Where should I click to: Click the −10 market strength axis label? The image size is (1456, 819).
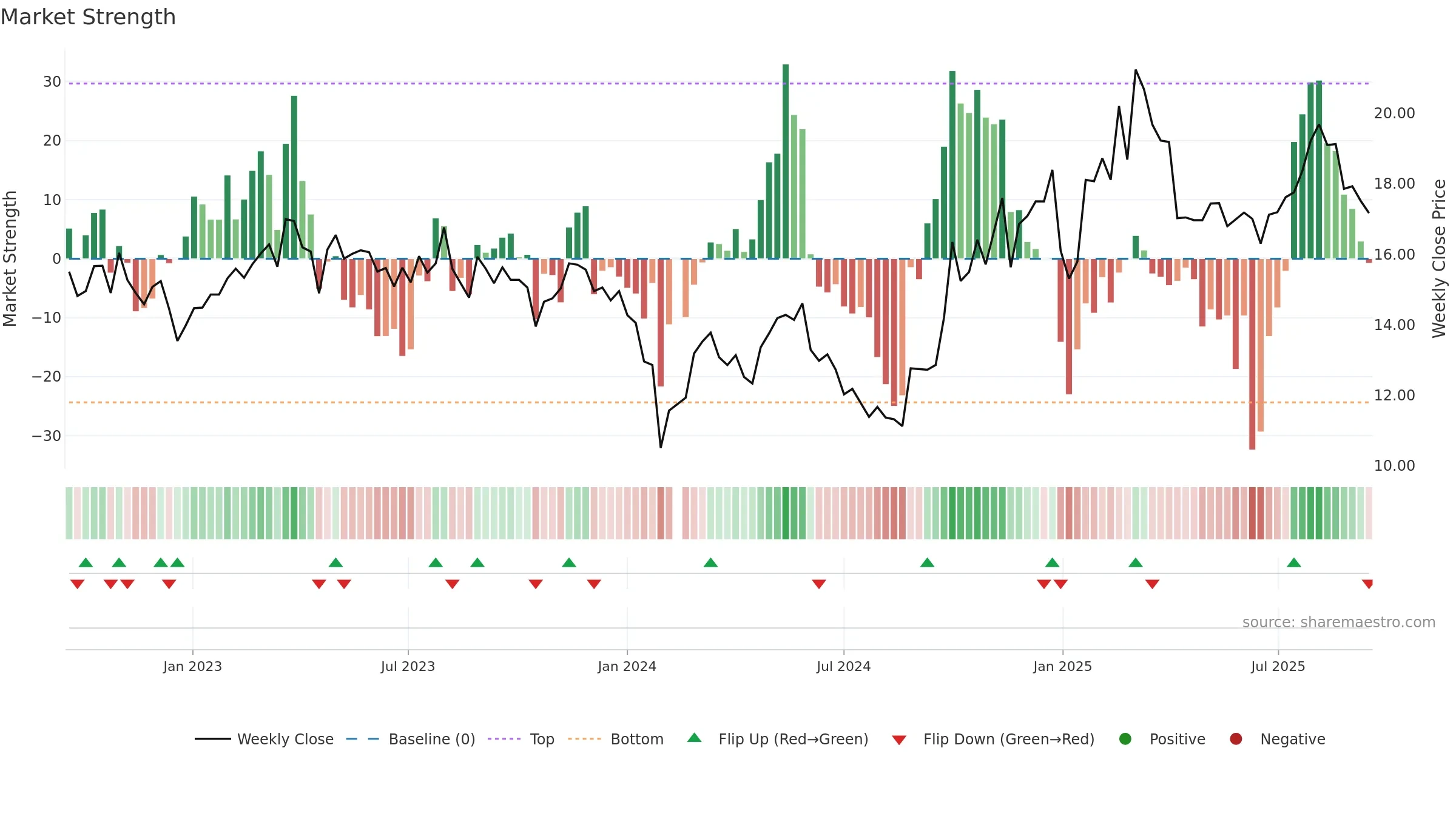click(46, 317)
